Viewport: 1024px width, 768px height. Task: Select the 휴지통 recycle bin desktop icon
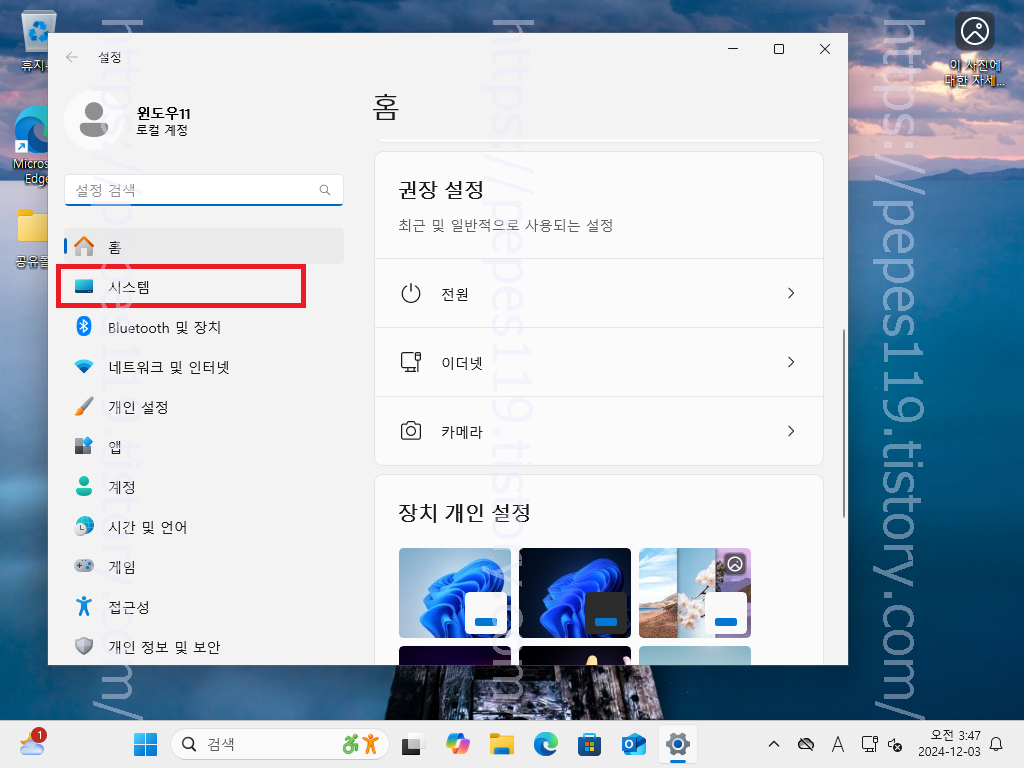click(x=36, y=40)
